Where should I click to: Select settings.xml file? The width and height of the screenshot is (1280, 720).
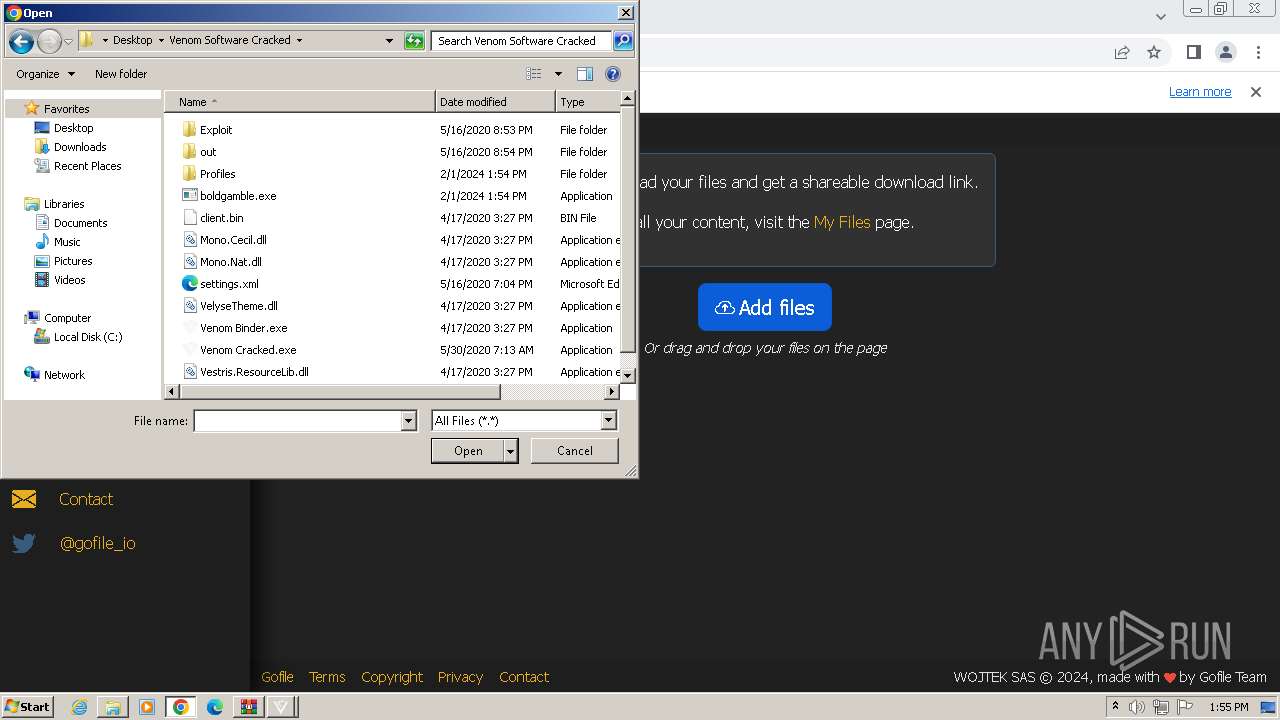point(228,284)
